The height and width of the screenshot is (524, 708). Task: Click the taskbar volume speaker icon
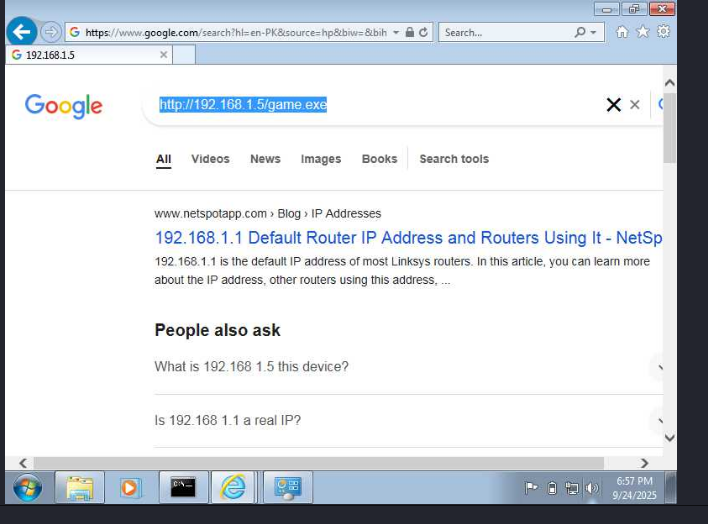(x=592, y=488)
